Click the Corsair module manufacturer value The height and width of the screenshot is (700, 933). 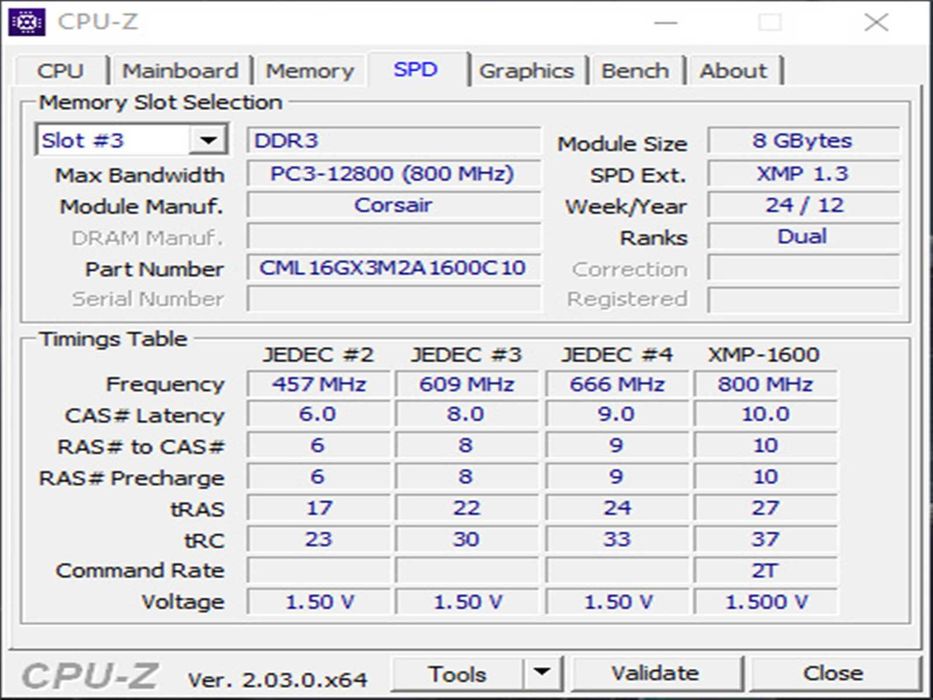[393, 205]
